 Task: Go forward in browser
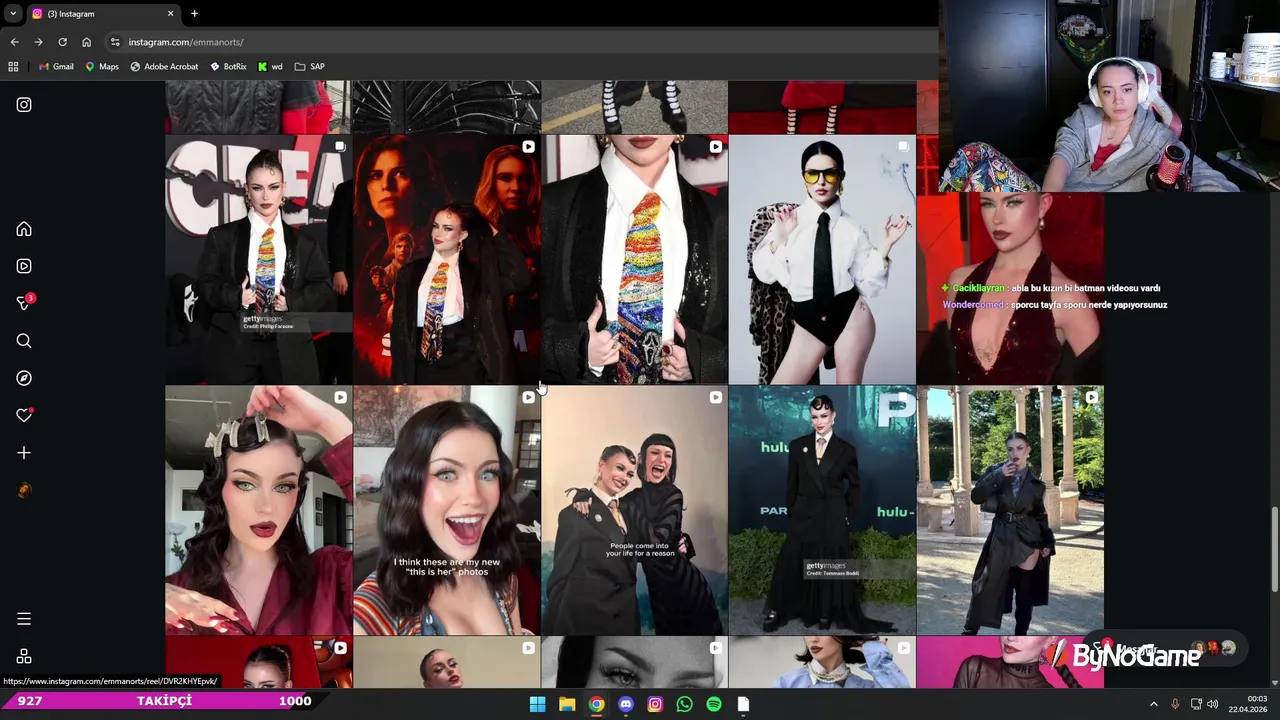(x=38, y=42)
